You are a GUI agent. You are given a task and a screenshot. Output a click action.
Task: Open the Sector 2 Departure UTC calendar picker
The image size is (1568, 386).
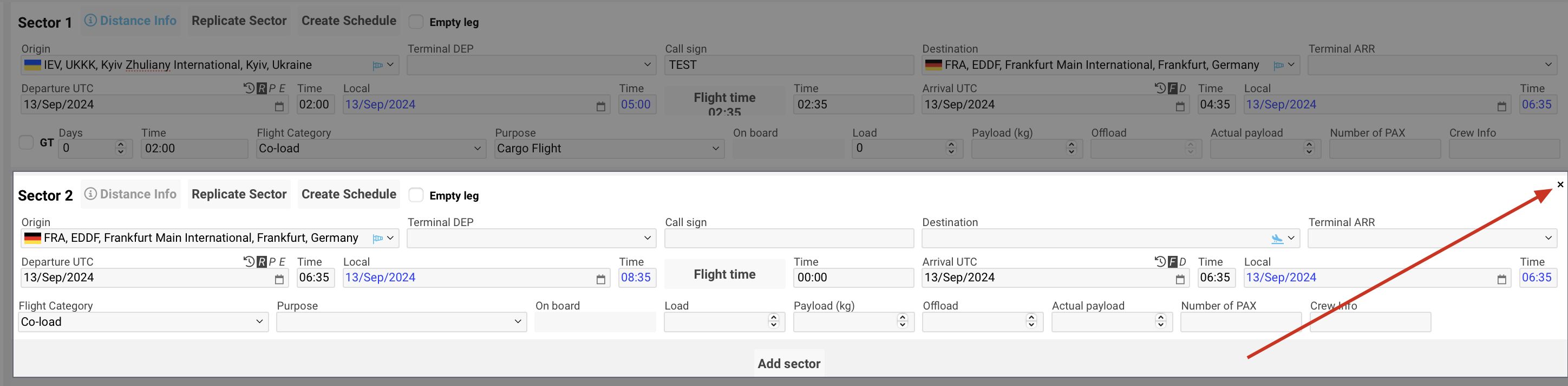(279, 279)
